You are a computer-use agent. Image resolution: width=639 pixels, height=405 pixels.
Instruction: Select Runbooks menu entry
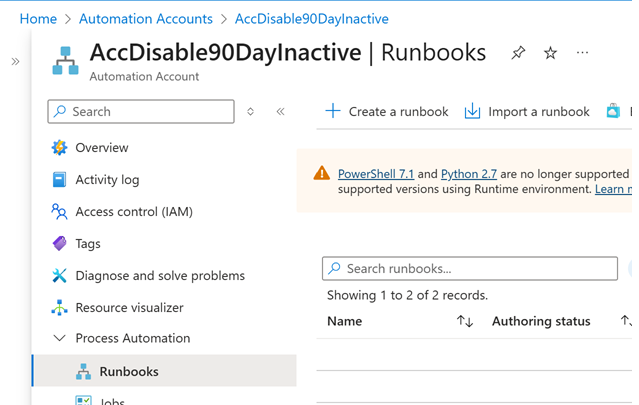(164, 370)
